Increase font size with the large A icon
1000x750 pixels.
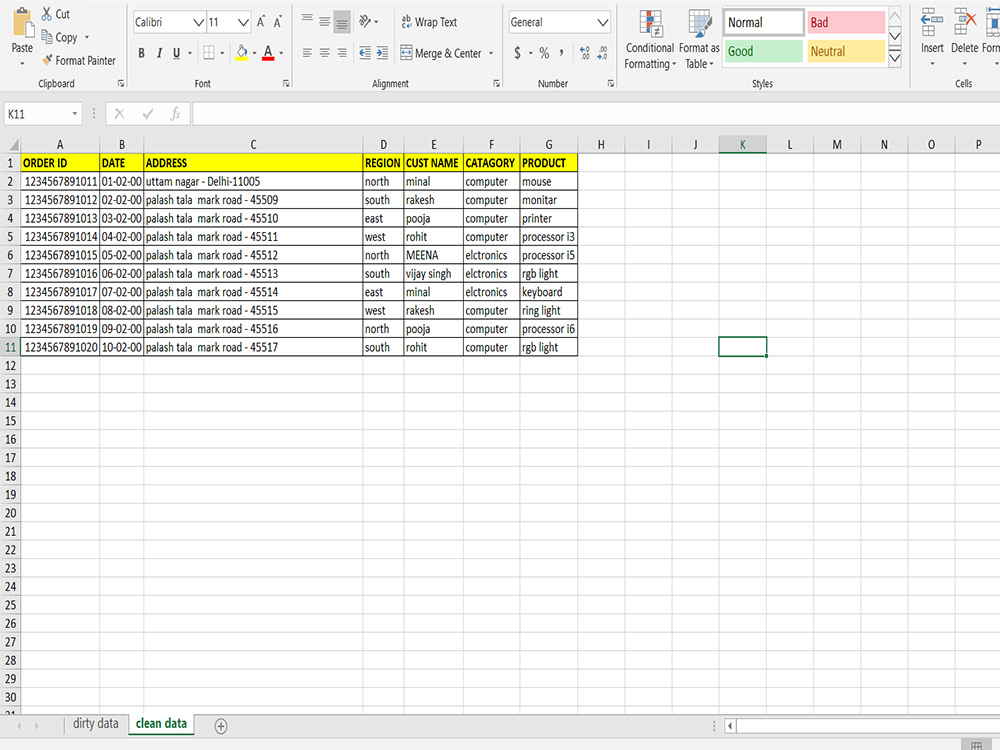[261, 22]
